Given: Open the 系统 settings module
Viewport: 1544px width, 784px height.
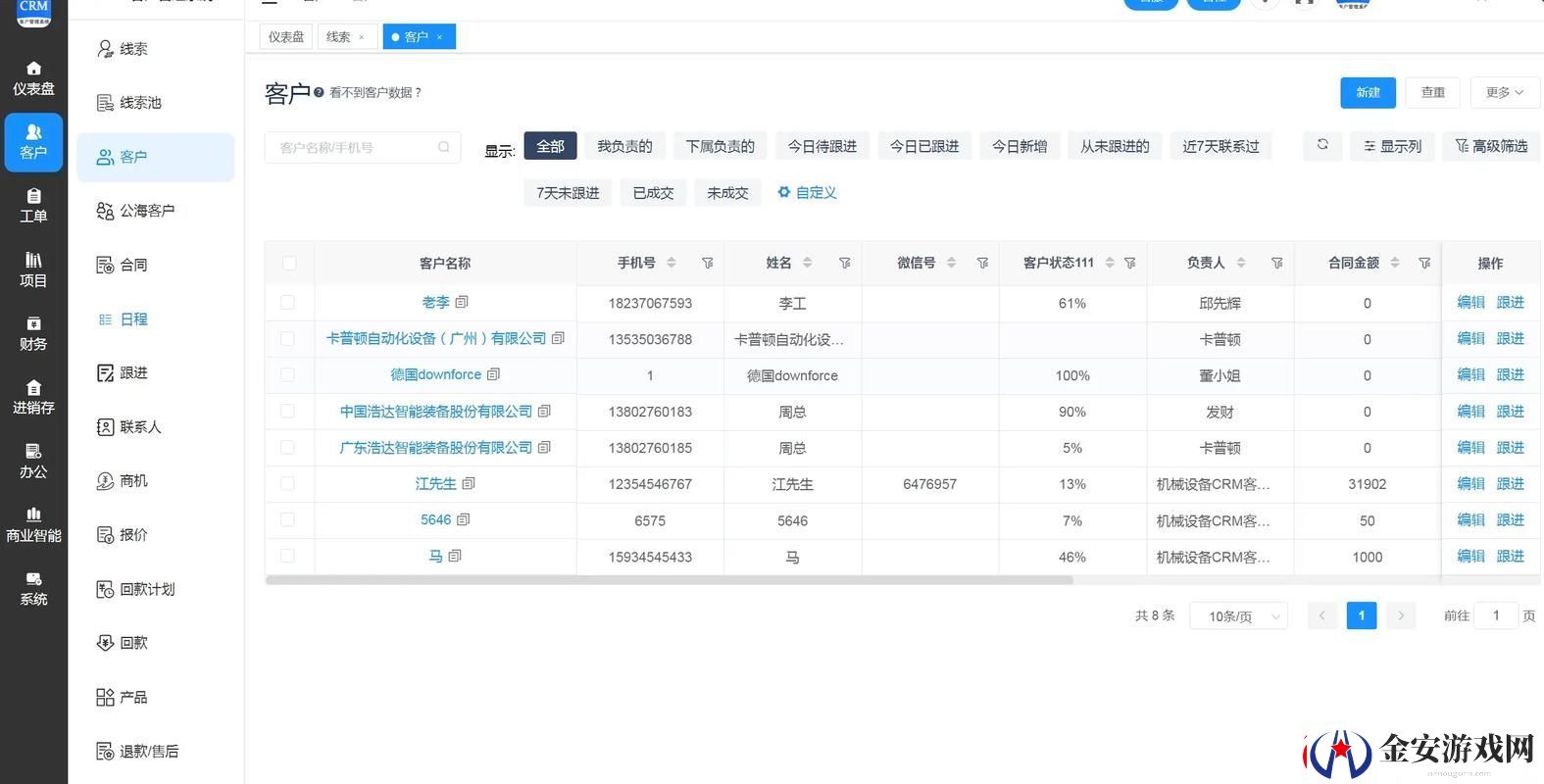Looking at the screenshot, I should click(x=33, y=588).
